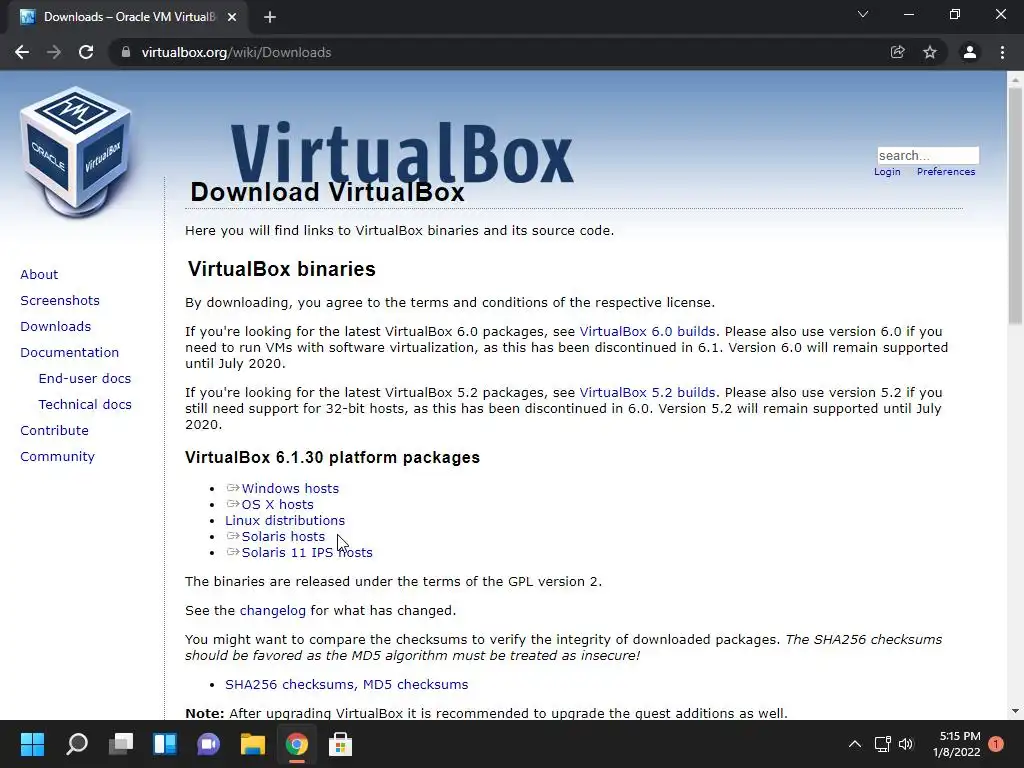
Task: Download the Windows hosts package
Action: click(290, 488)
